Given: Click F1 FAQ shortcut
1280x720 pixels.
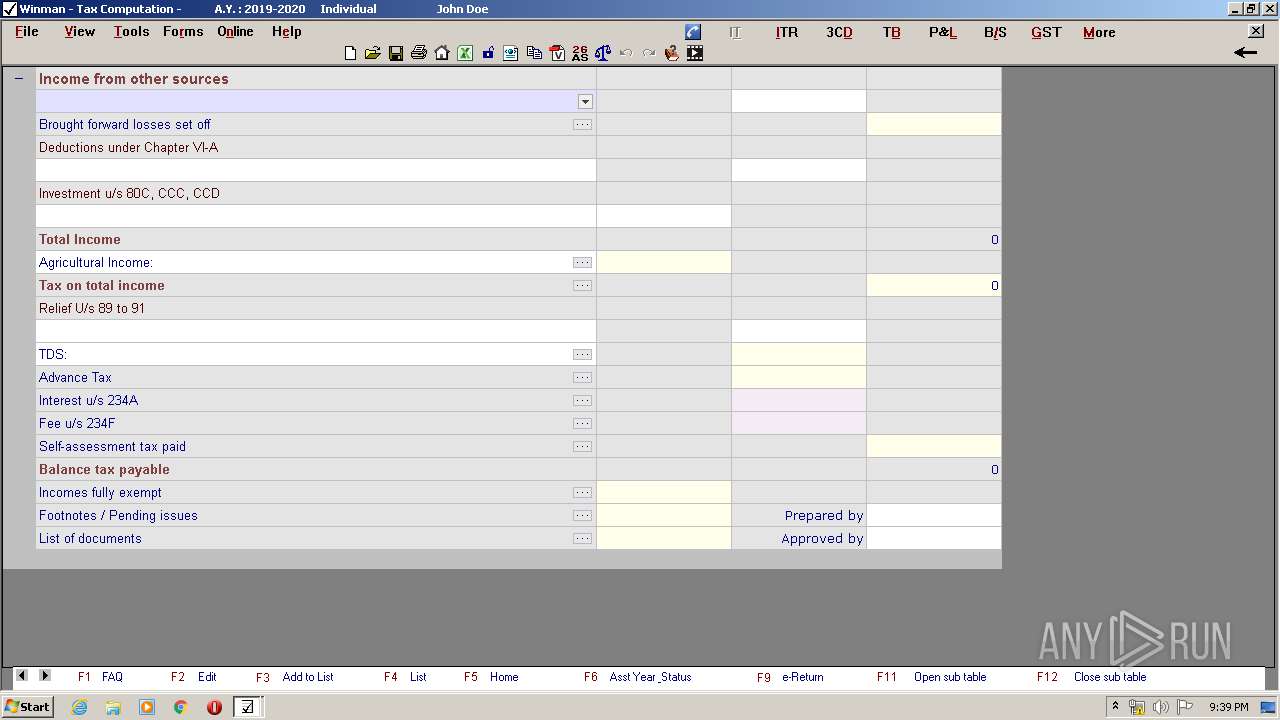Looking at the screenshot, I should point(100,677).
